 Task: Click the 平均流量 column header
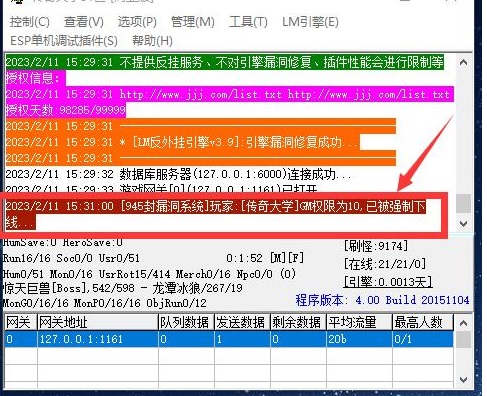[x=359, y=322]
